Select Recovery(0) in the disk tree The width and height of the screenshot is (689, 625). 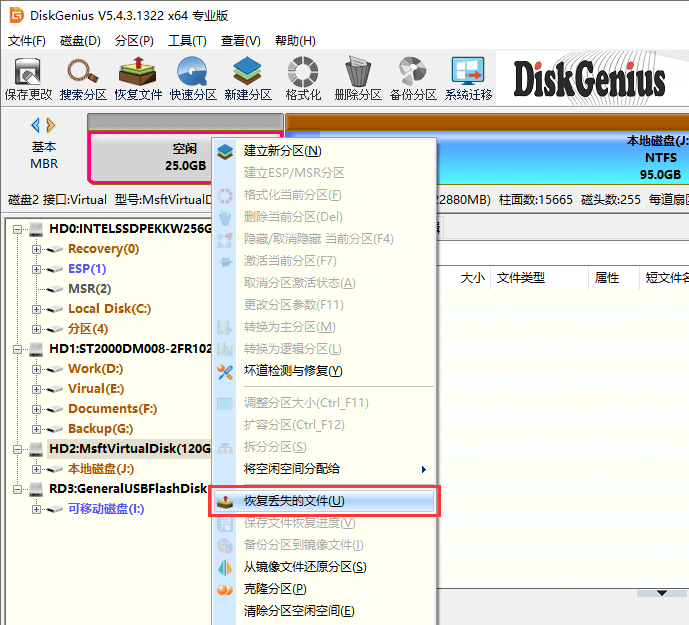click(104, 249)
